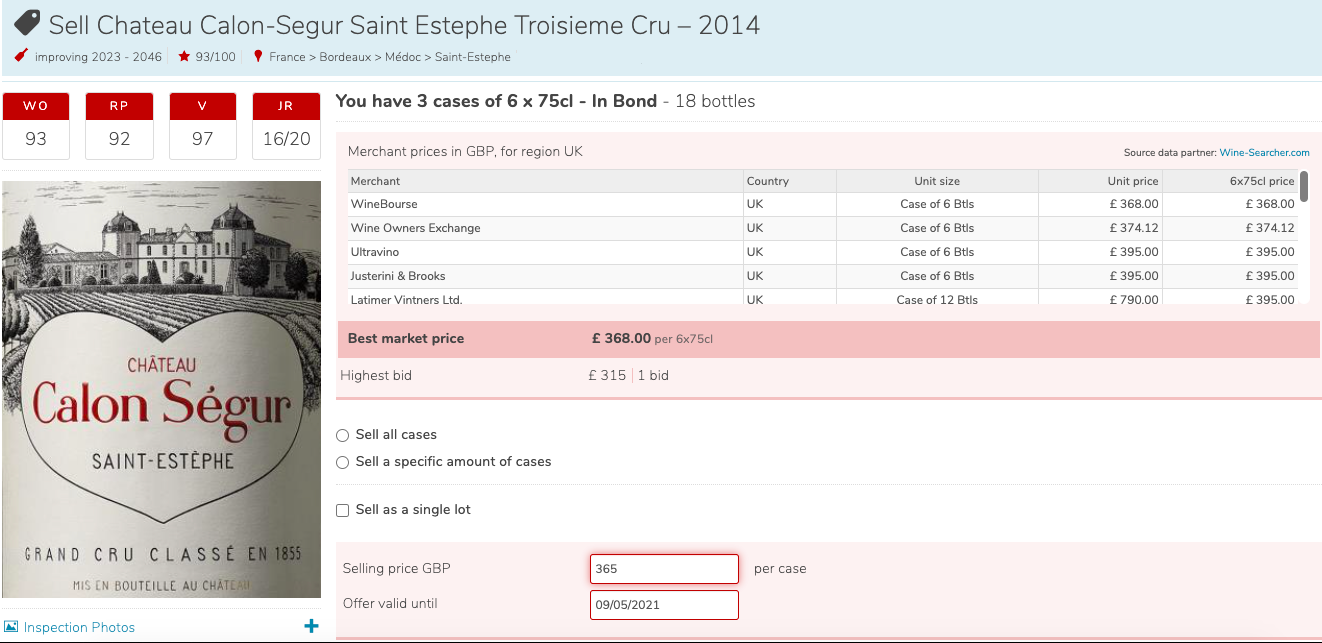Click the Selling price GBP input field
Image resolution: width=1322 pixels, height=643 pixels.
(x=664, y=569)
